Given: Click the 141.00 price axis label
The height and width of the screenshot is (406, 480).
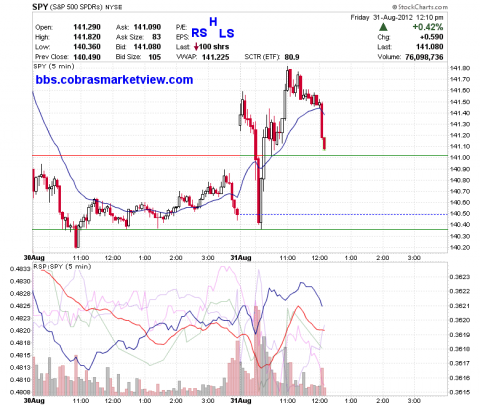Looking at the screenshot, I should 460,158.
